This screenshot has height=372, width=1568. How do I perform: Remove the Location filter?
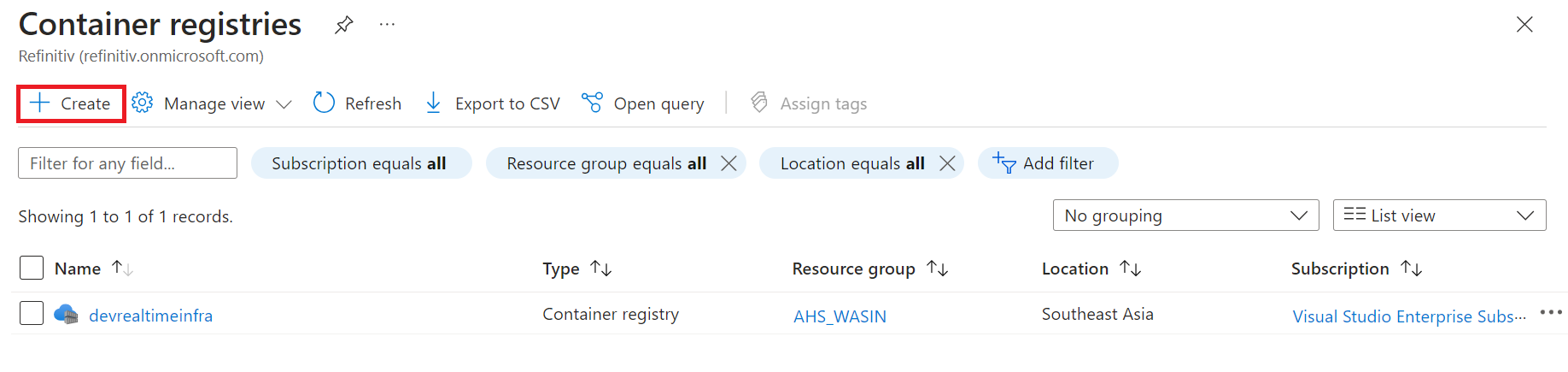[x=947, y=163]
